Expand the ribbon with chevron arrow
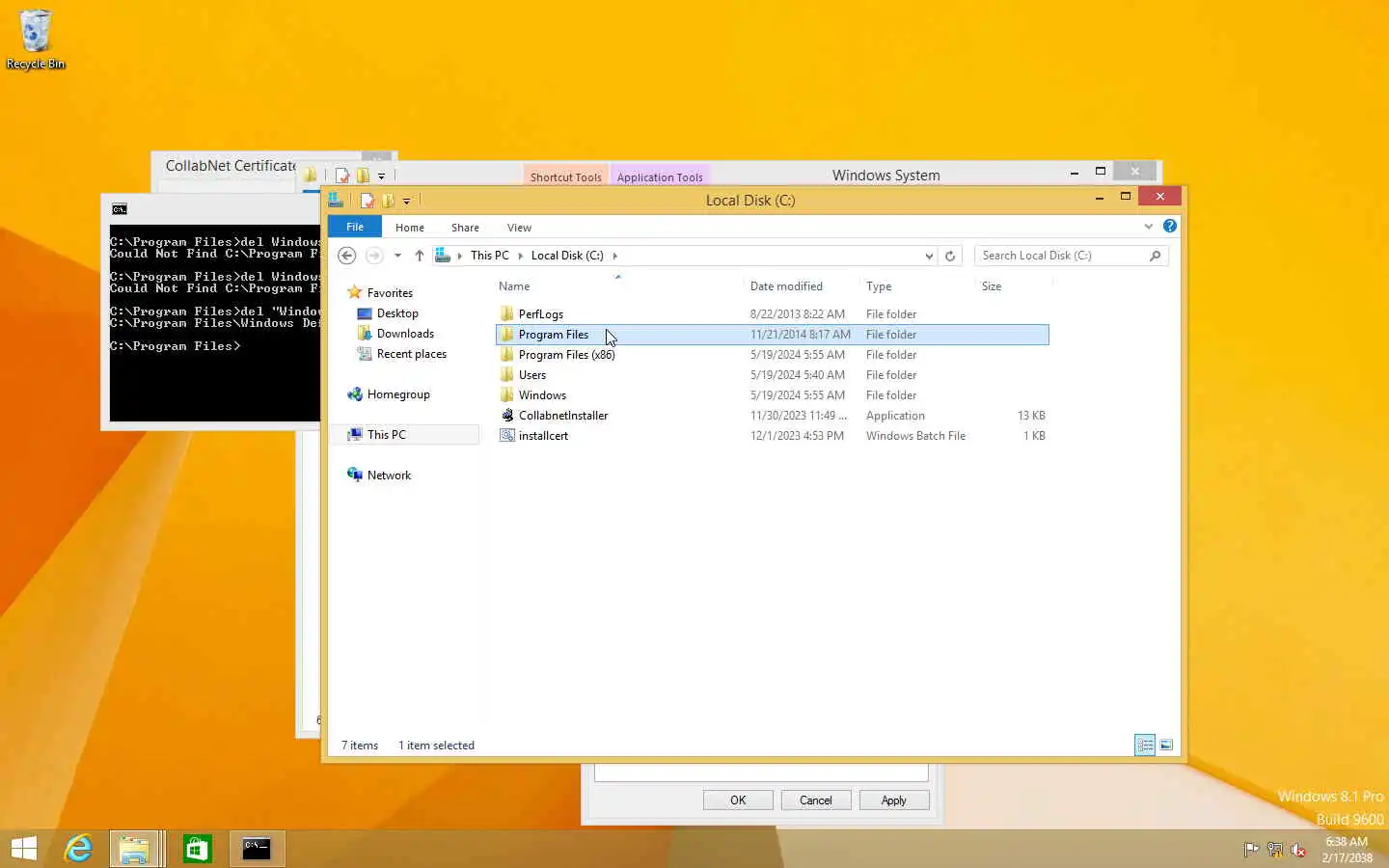 point(1148,227)
